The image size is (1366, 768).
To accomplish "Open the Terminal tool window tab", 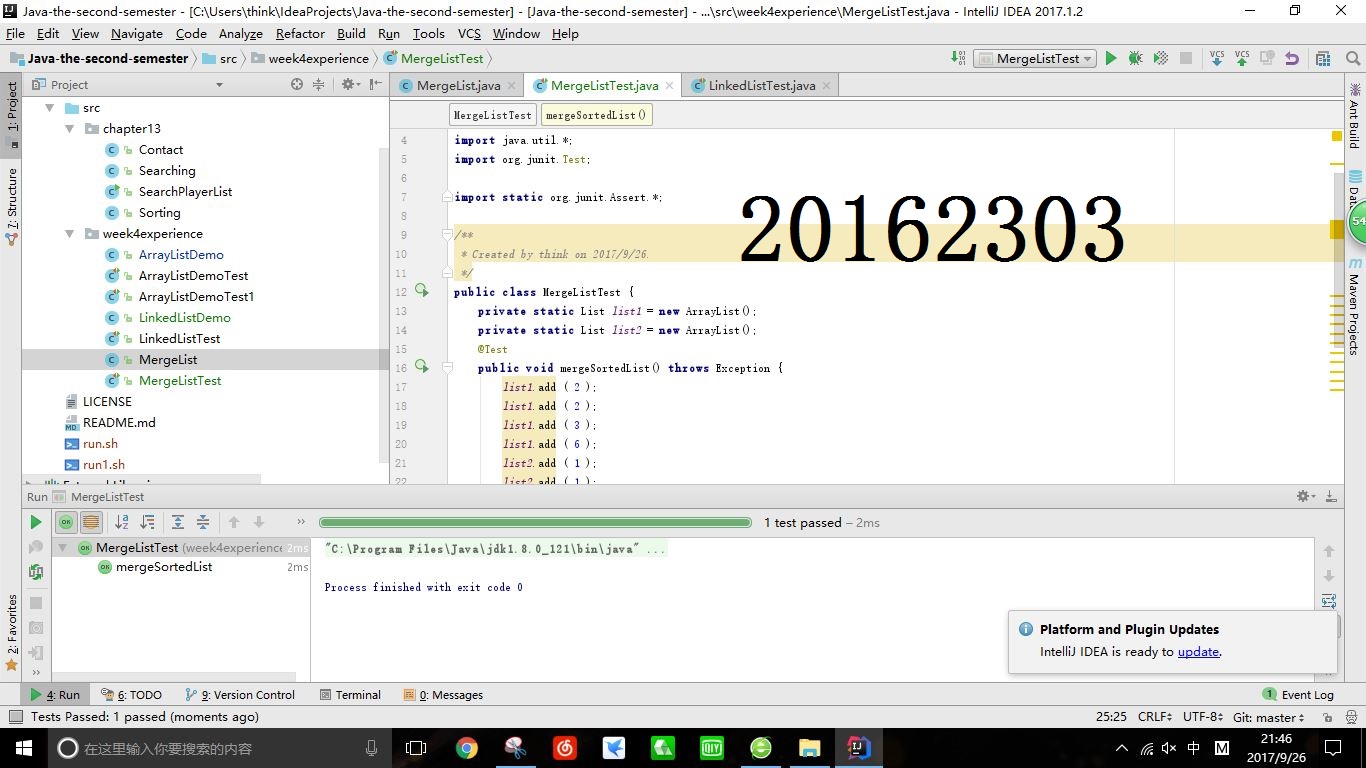I will tap(350, 695).
